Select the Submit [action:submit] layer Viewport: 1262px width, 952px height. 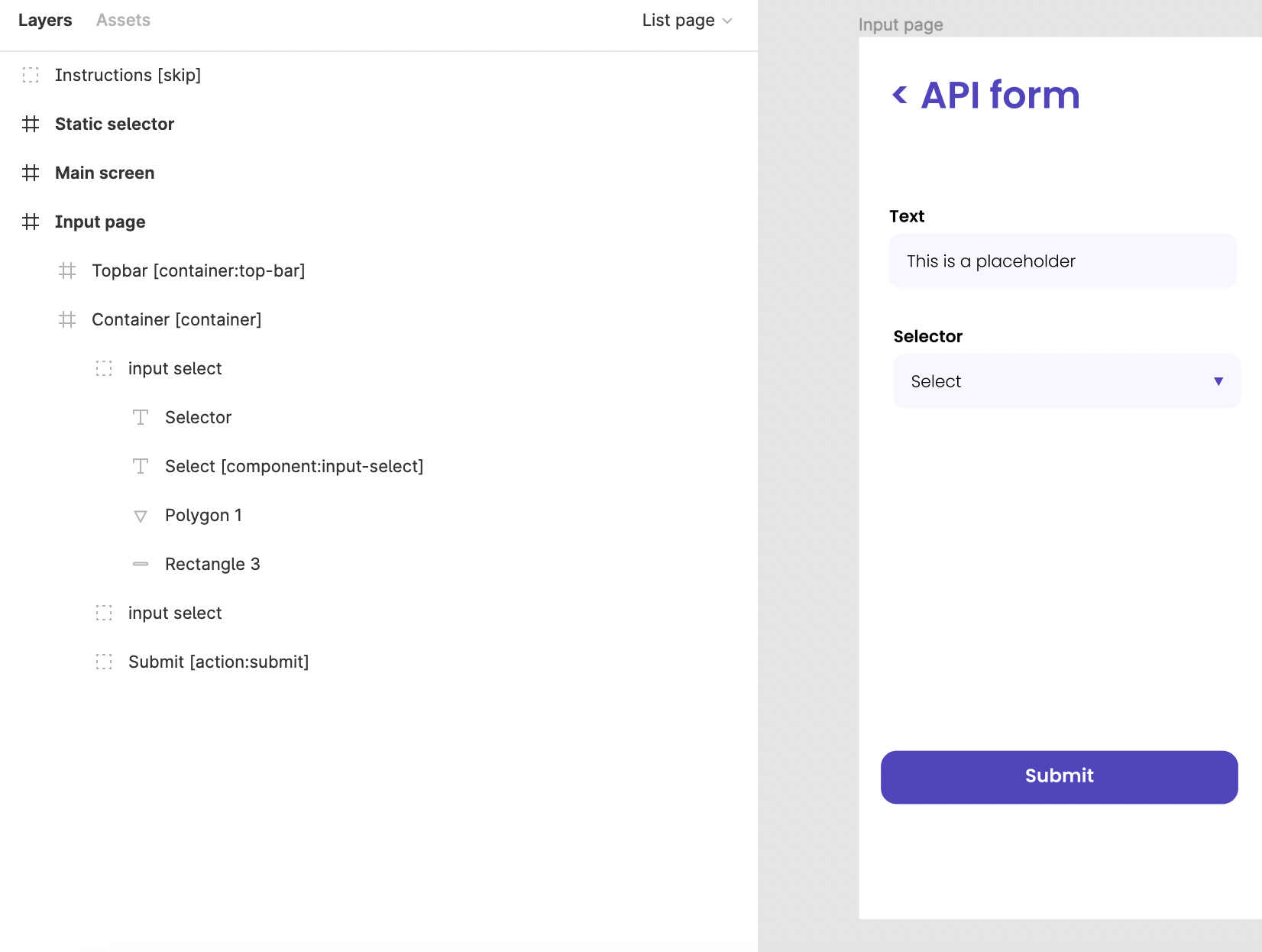pos(218,662)
